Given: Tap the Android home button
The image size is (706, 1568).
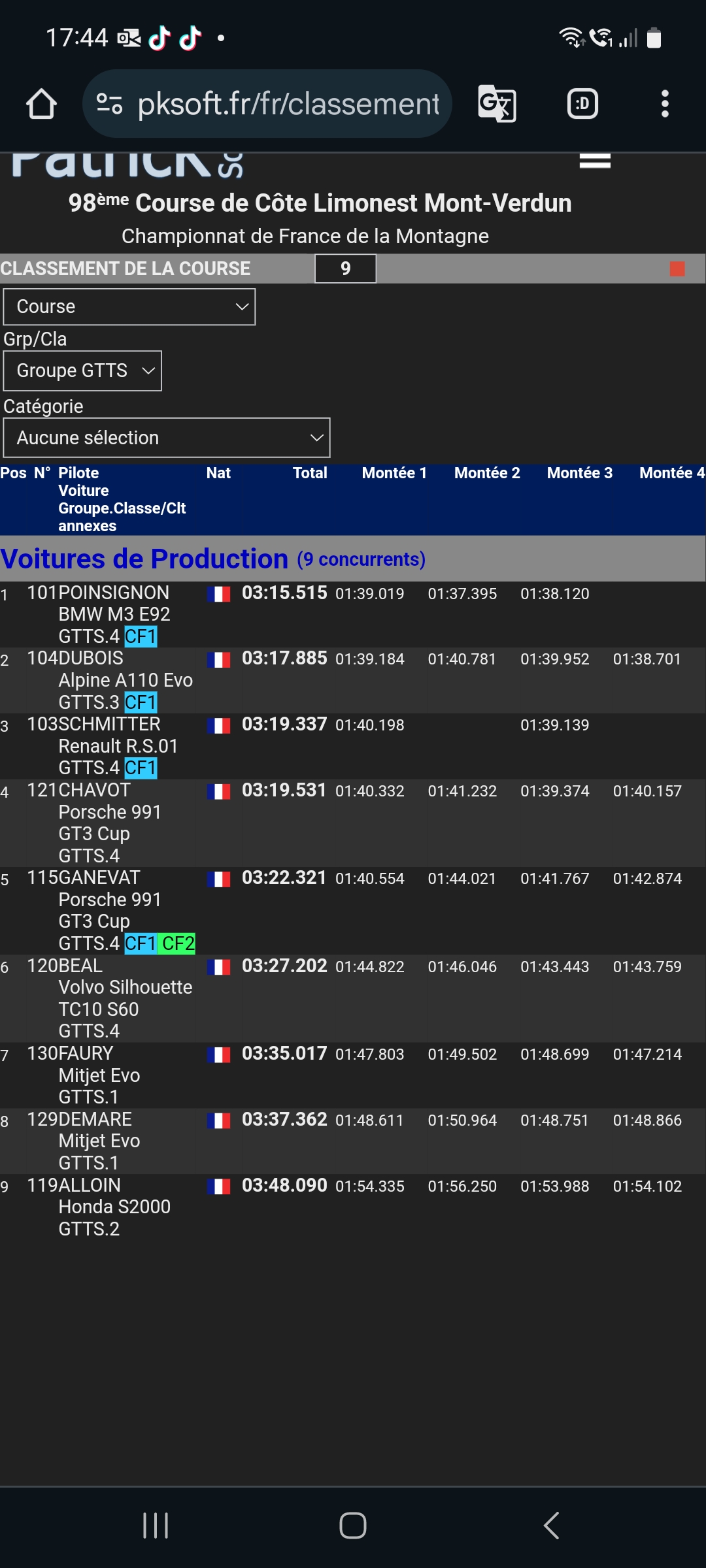Looking at the screenshot, I should (x=353, y=1526).
